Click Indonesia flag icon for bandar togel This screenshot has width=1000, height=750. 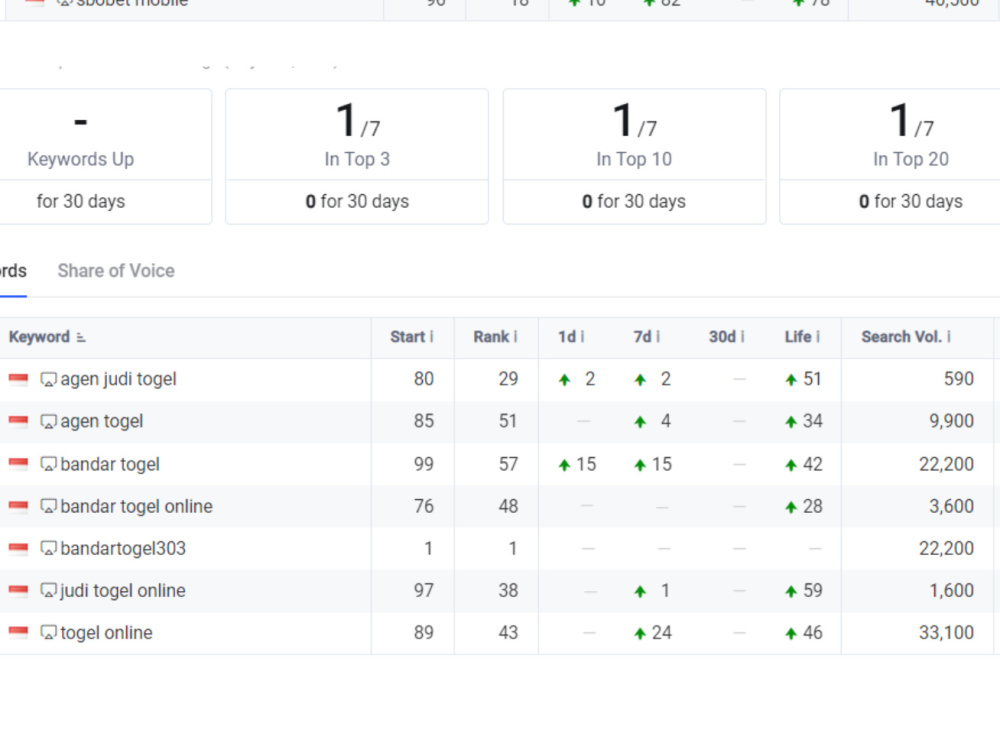[x=18, y=464]
